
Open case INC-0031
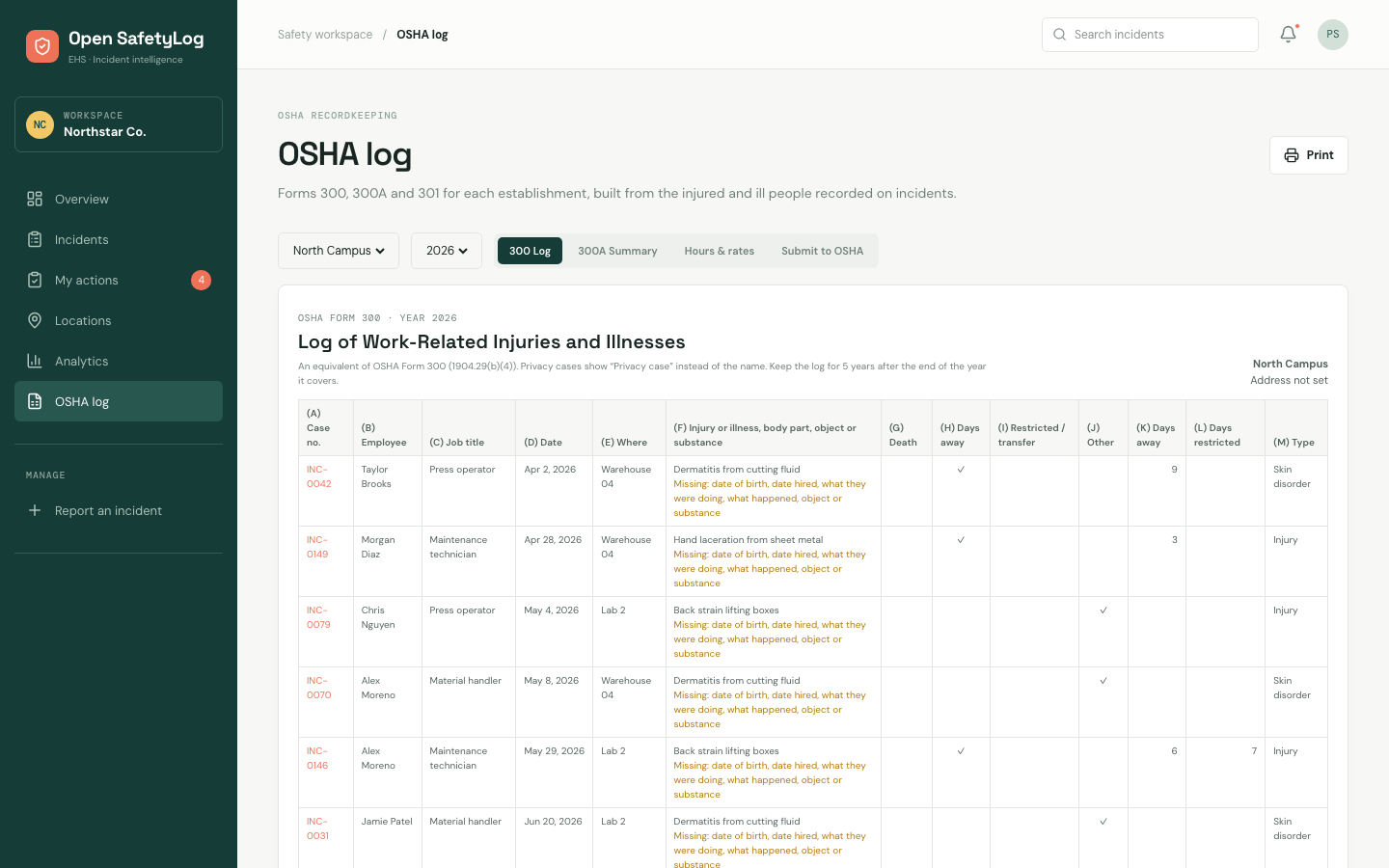point(317,828)
